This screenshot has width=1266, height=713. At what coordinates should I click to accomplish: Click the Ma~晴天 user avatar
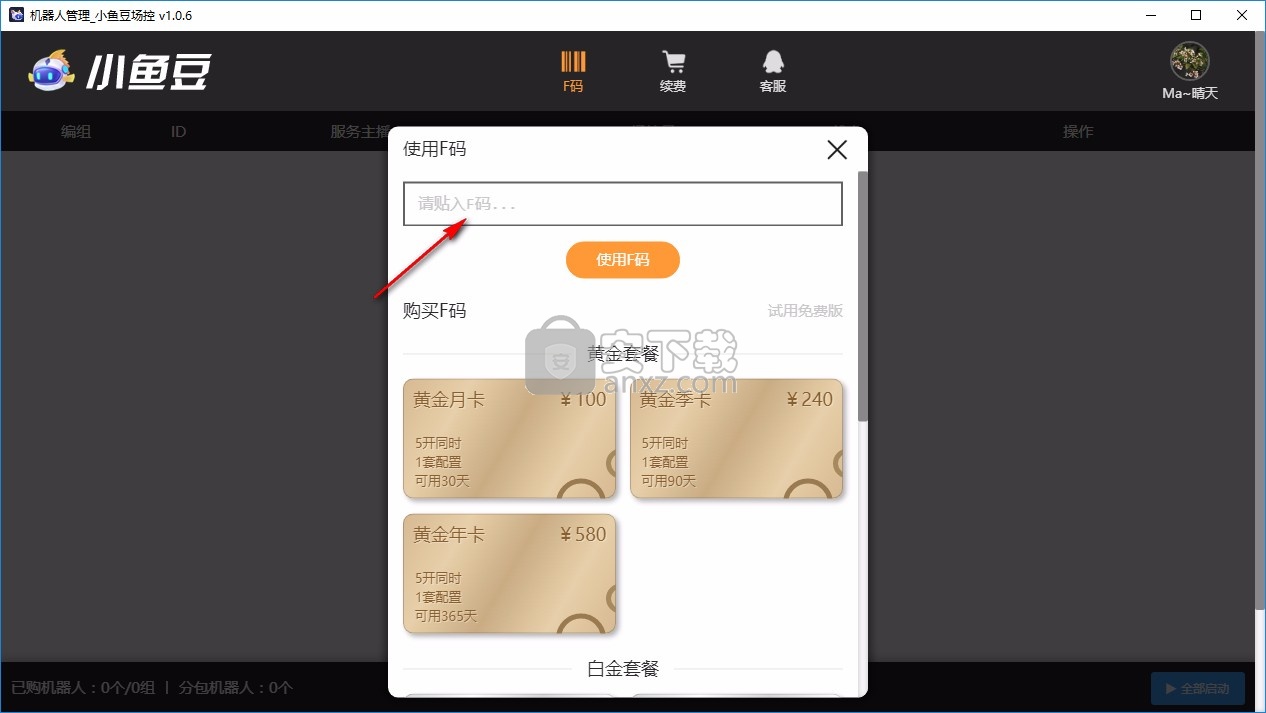pyautogui.click(x=1190, y=62)
